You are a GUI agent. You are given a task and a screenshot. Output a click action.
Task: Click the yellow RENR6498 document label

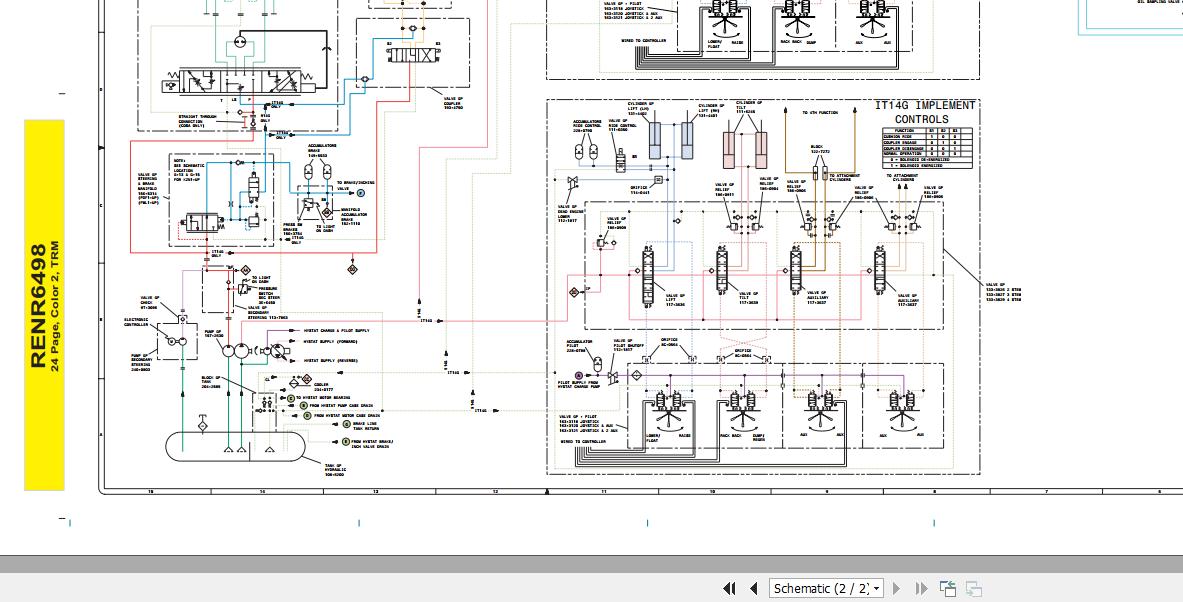coord(44,305)
